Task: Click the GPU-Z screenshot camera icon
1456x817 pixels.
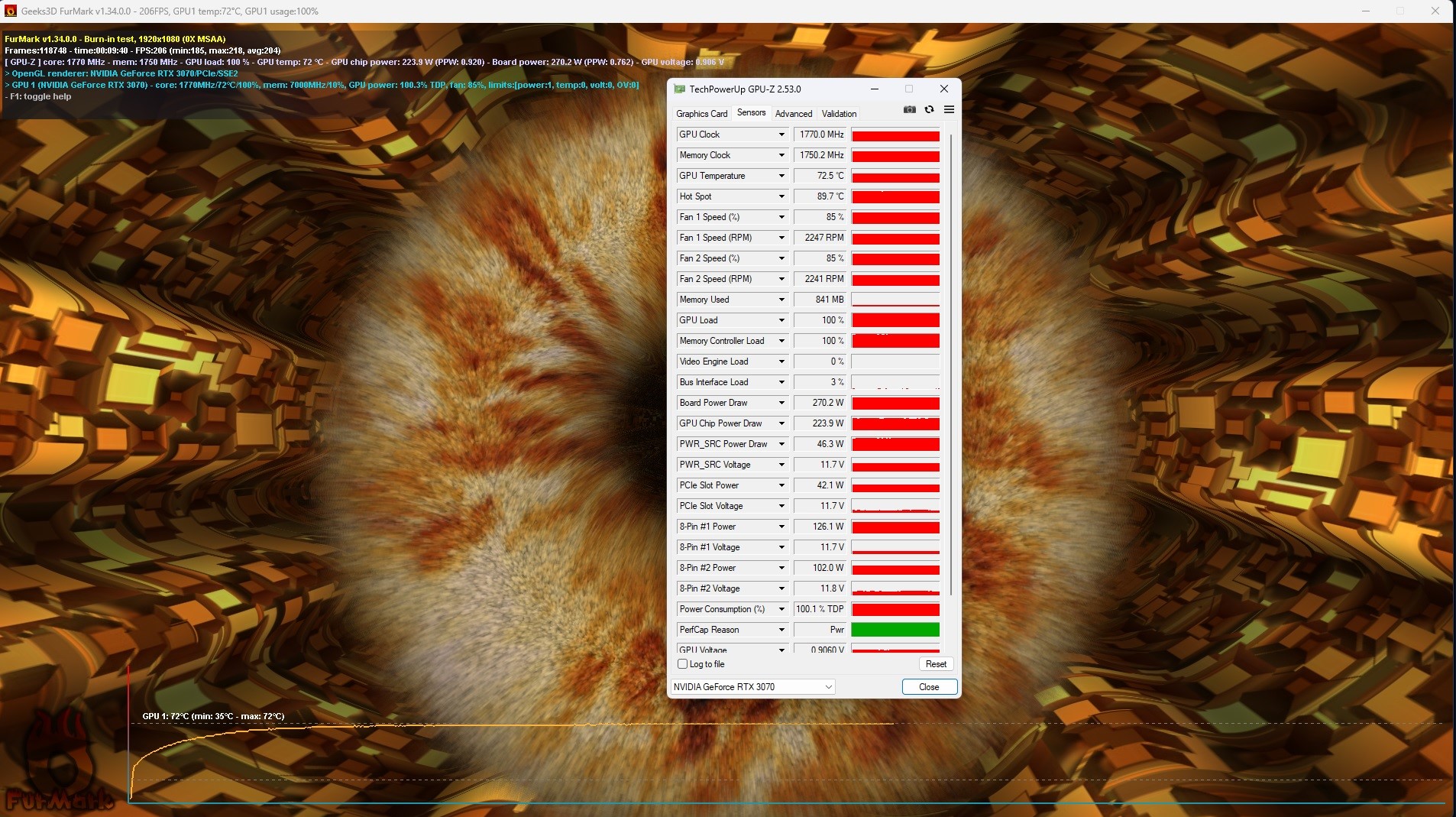Action: pyautogui.click(x=909, y=109)
